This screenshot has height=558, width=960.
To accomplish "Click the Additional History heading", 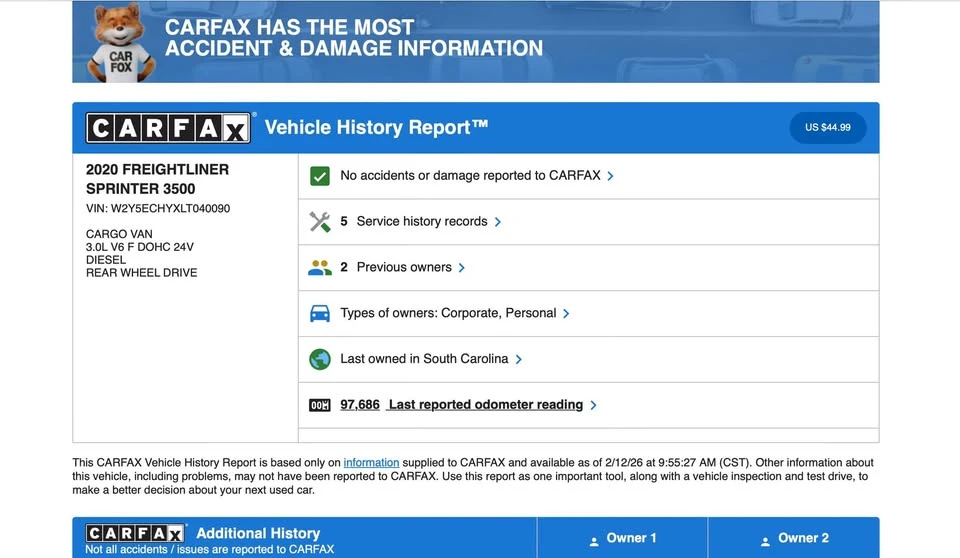I will [258, 533].
